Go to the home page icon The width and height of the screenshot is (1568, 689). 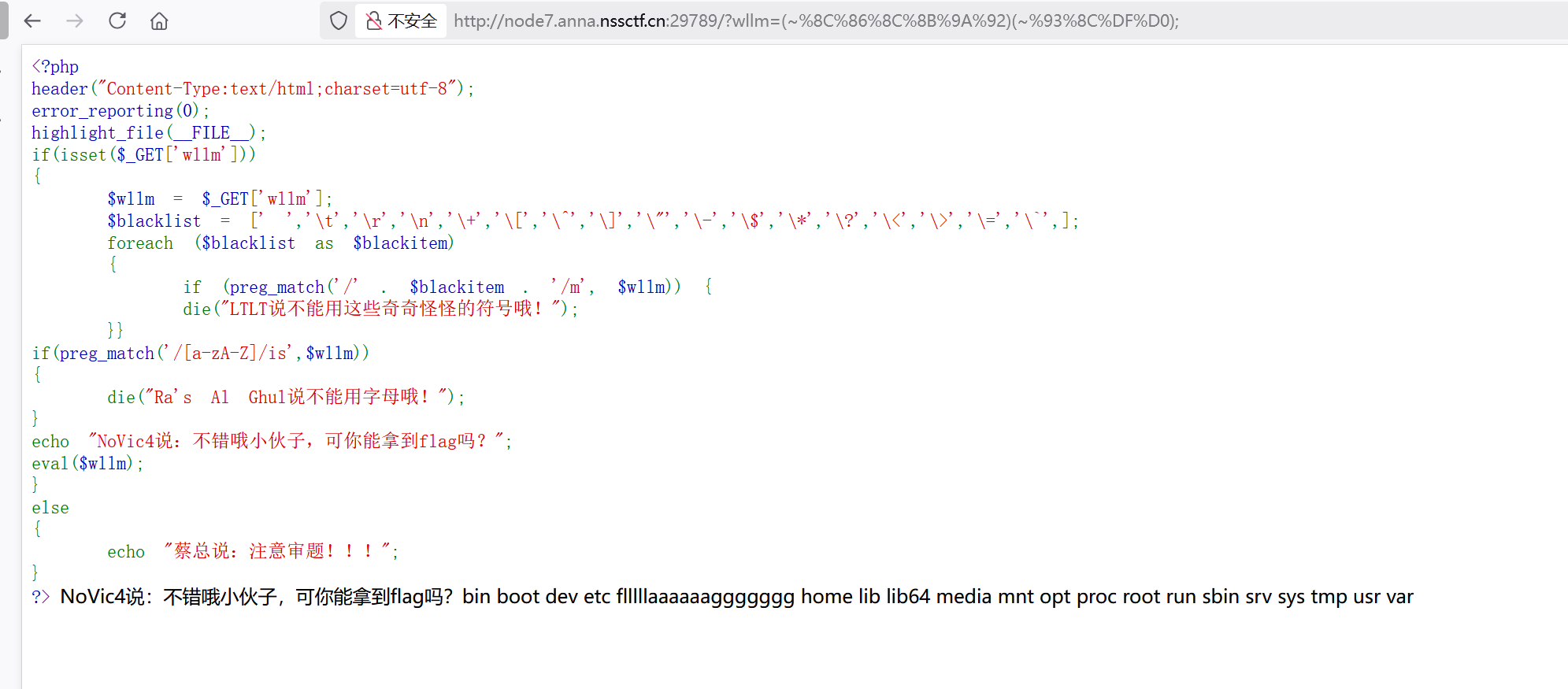coord(159,20)
